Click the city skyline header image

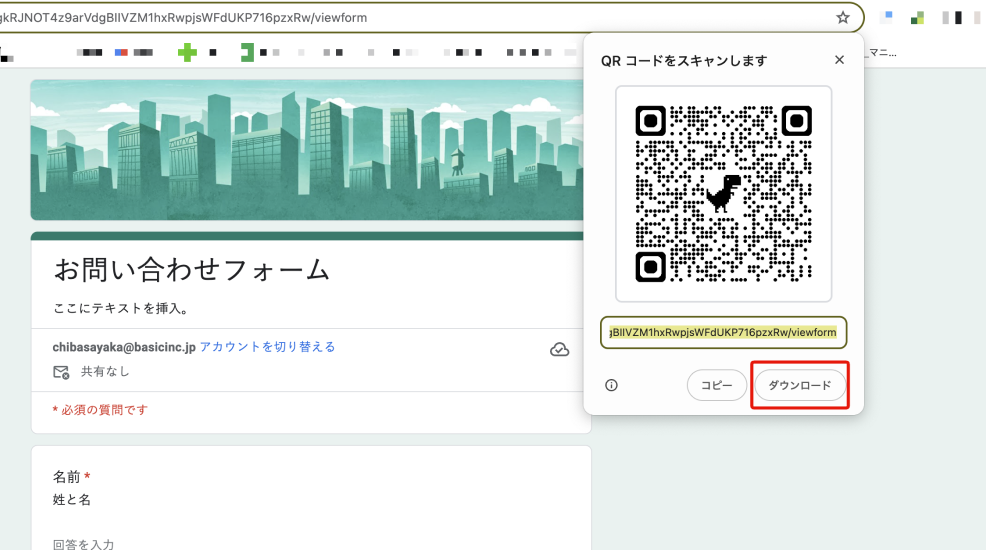coord(300,150)
